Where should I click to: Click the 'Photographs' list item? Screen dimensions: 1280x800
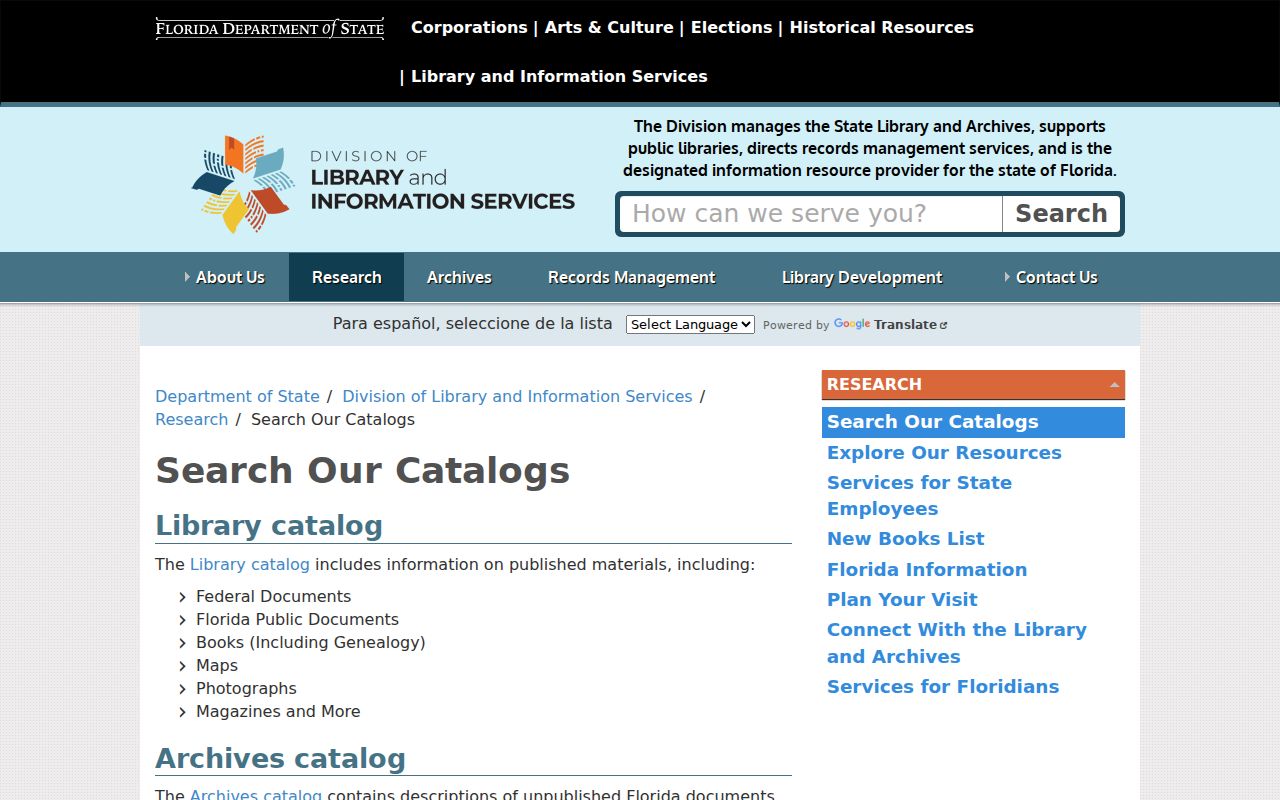[246, 688]
